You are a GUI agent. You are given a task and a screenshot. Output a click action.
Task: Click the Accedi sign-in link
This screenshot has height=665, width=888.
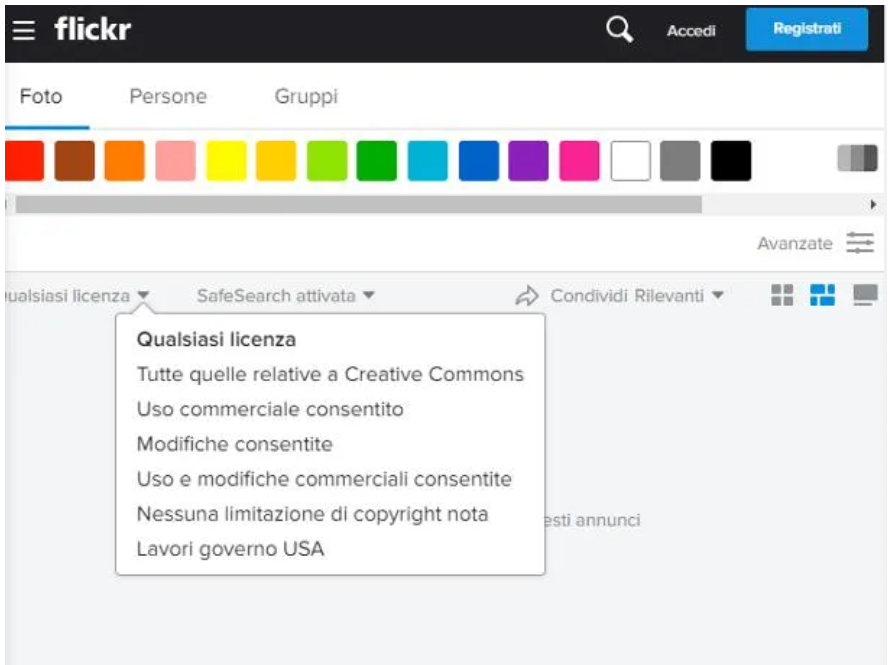pos(691,31)
